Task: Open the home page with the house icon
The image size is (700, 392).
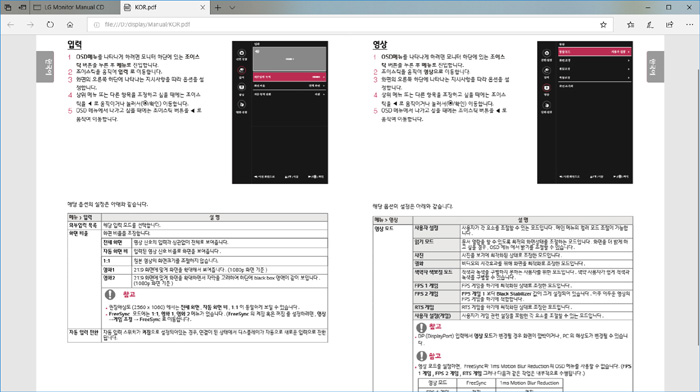Action: pos(70,25)
